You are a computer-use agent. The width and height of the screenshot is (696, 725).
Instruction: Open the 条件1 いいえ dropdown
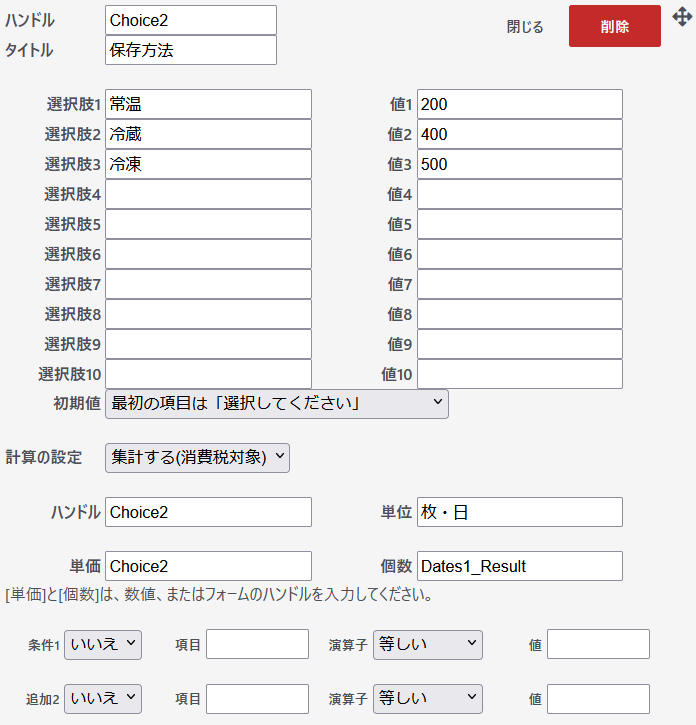click(103, 645)
